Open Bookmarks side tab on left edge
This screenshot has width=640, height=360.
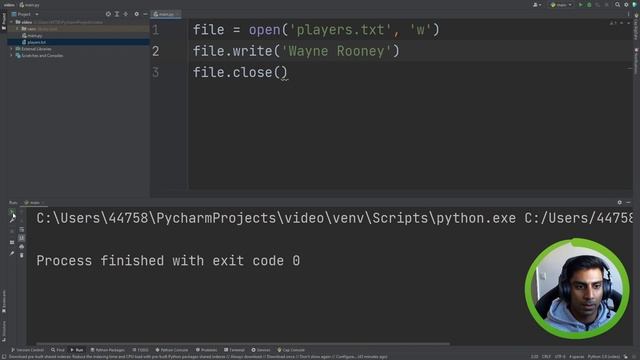(4, 301)
